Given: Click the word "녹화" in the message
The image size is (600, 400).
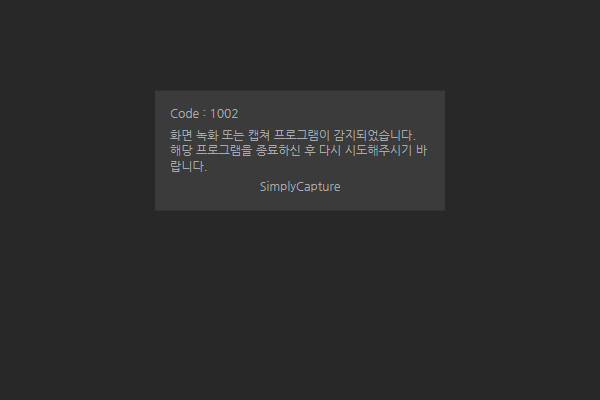Looking at the screenshot, I should [x=207, y=135].
